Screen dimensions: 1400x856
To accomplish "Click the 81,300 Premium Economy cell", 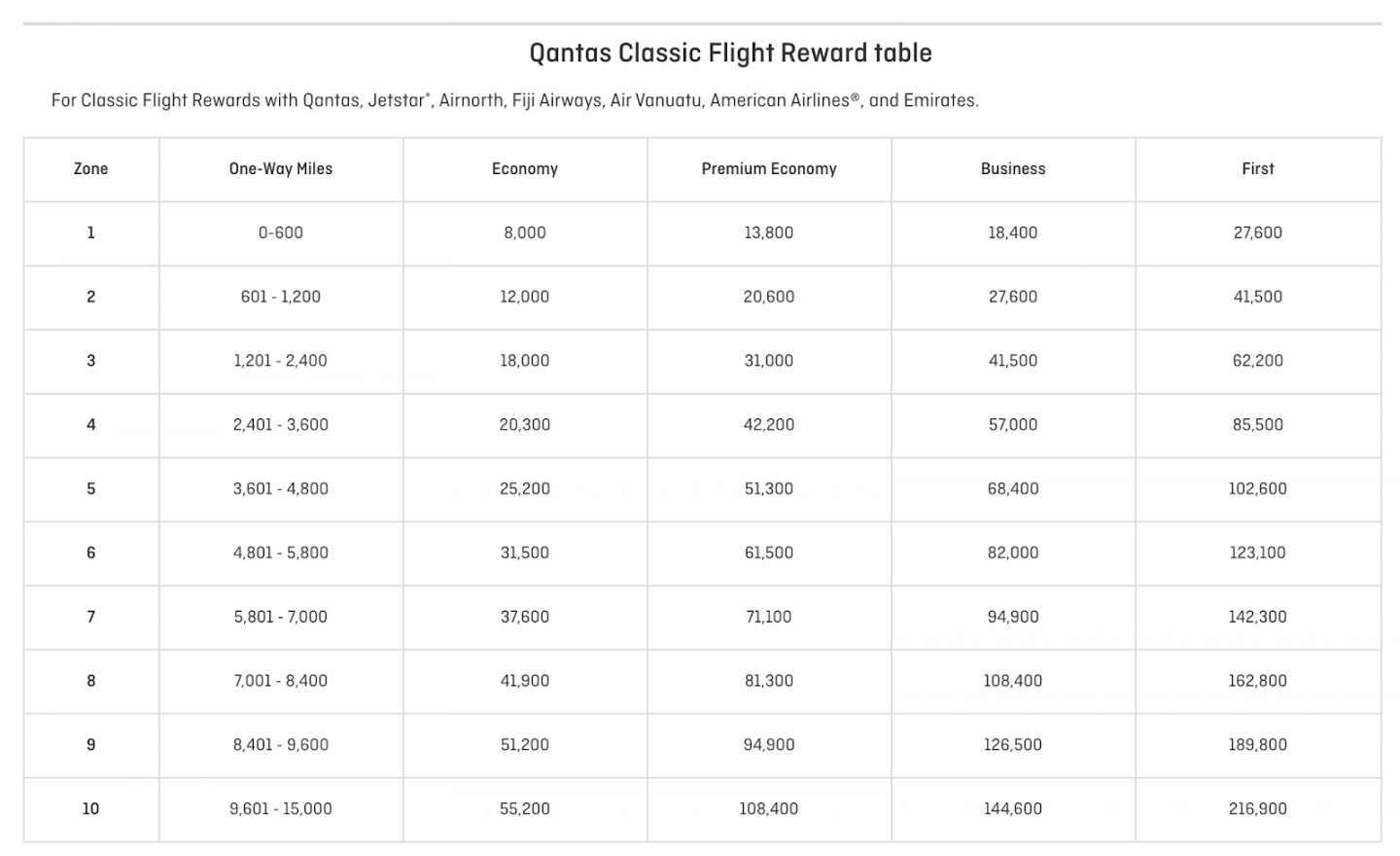I will pos(769,681).
